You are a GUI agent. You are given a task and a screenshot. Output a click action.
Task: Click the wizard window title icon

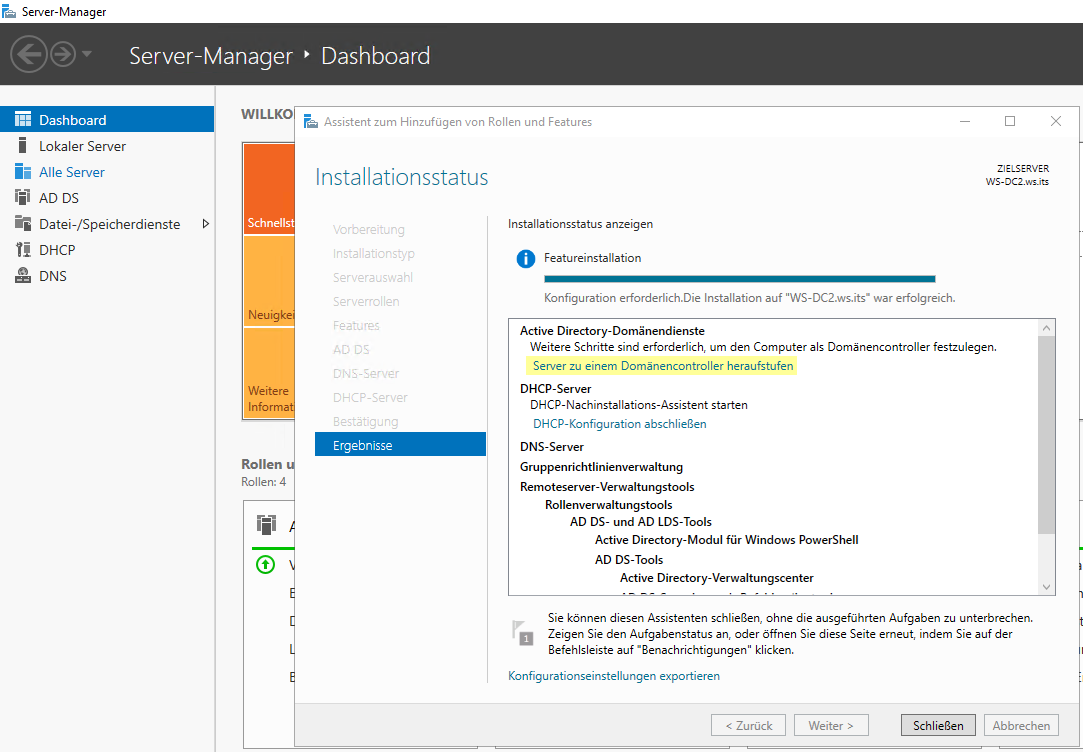[x=311, y=122]
